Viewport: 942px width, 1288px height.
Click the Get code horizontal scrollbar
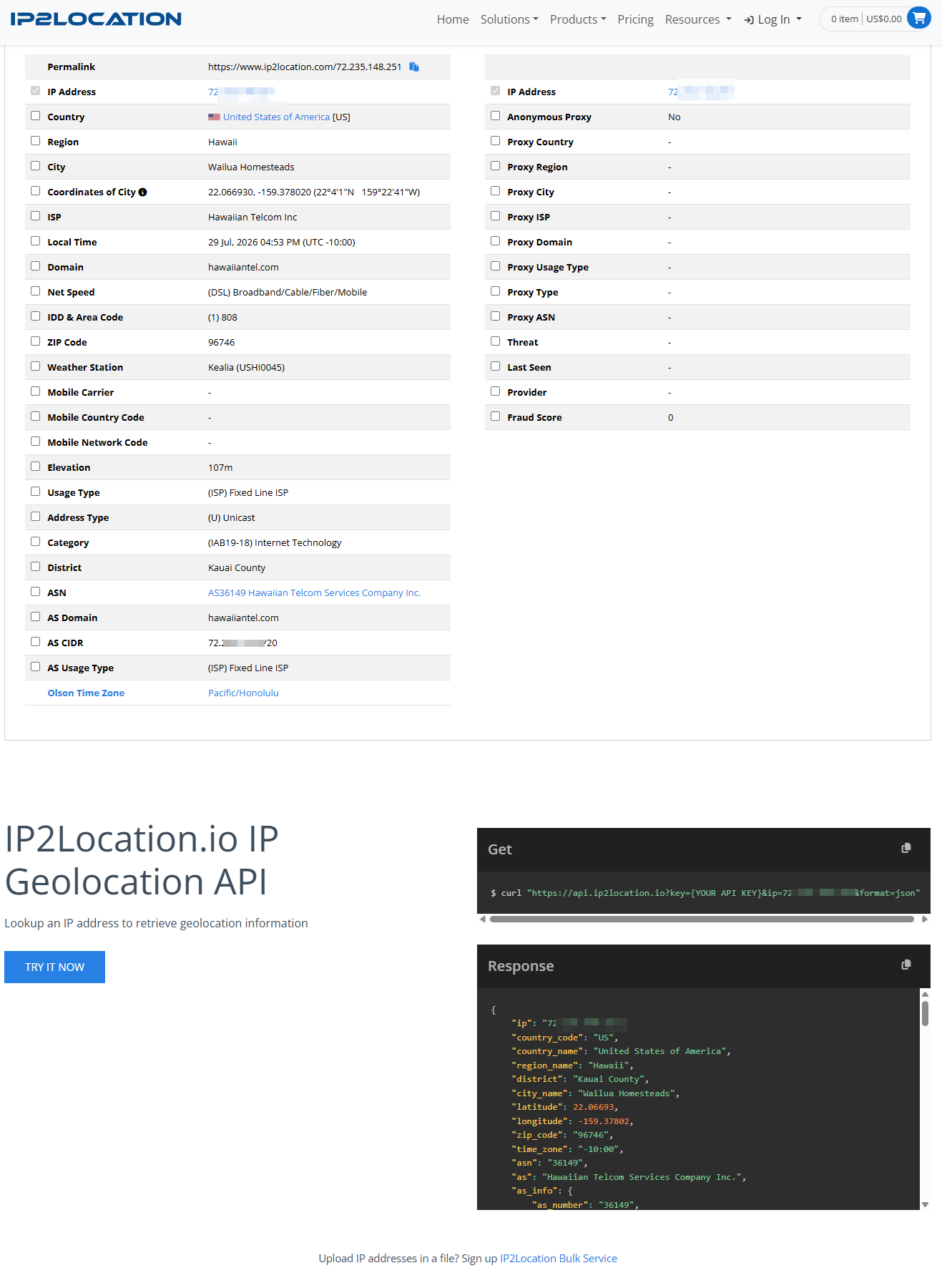point(702,919)
